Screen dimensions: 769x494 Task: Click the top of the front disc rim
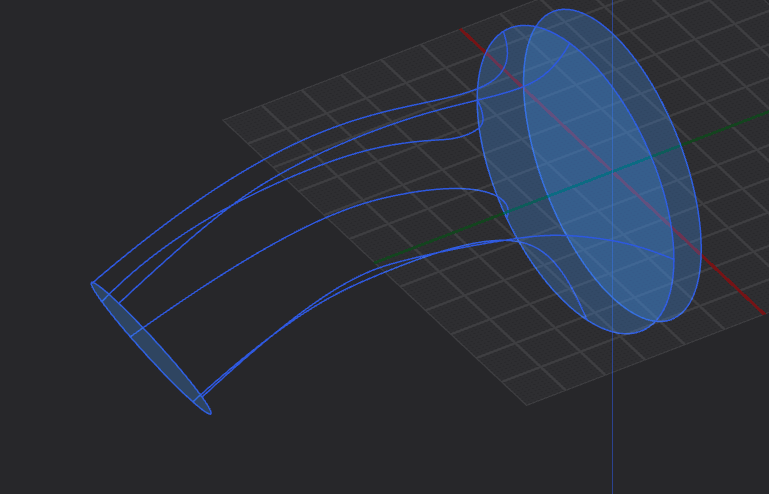point(566,10)
